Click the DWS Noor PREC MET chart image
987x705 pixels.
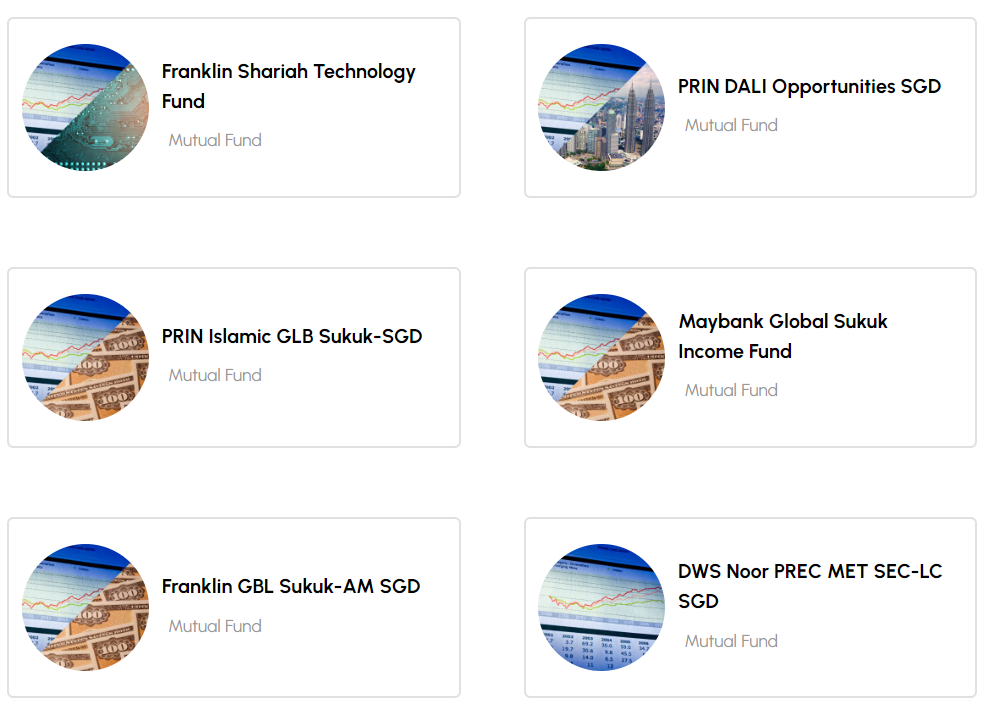point(601,607)
